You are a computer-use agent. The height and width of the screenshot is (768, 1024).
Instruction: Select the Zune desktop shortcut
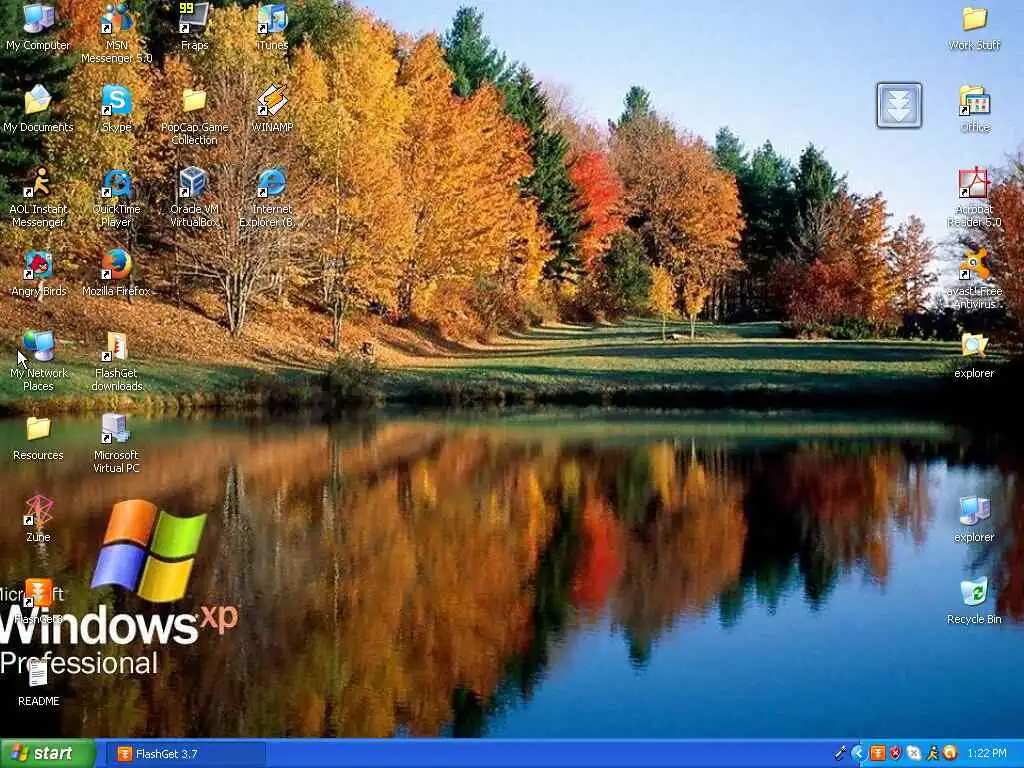38,519
